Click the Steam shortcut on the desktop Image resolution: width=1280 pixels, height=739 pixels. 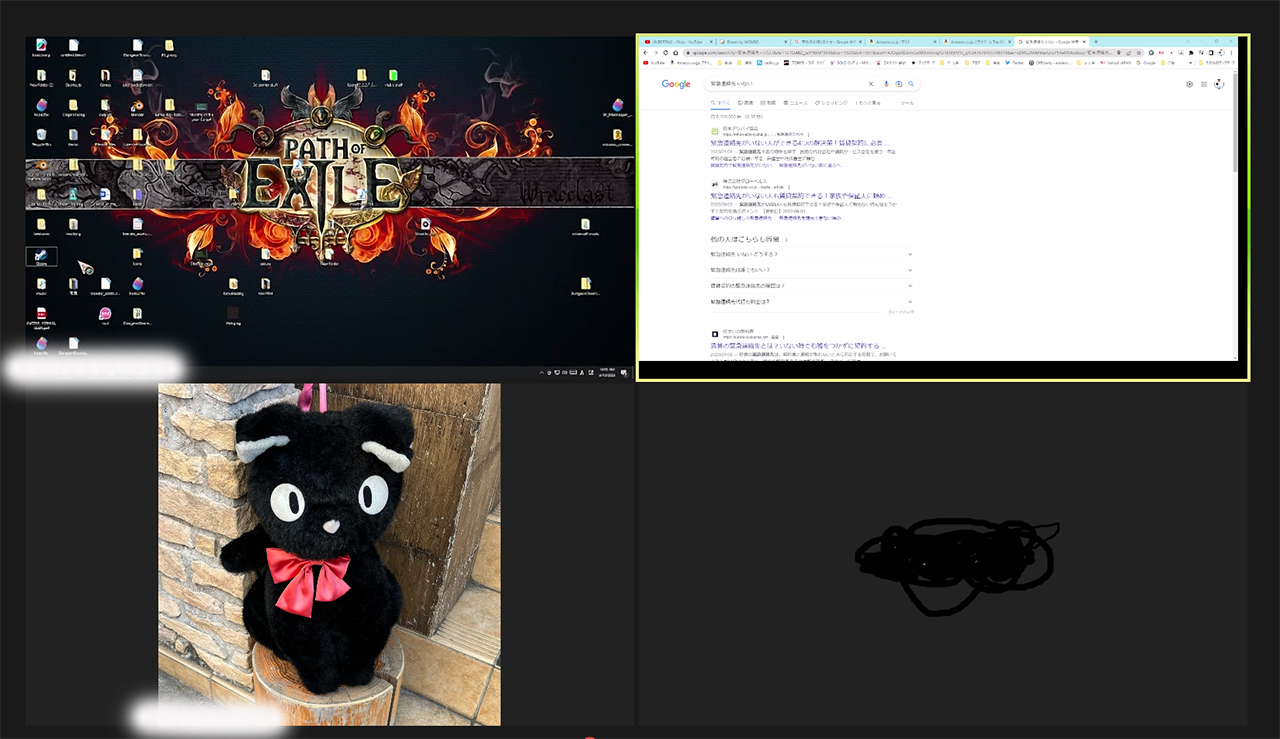point(41,256)
